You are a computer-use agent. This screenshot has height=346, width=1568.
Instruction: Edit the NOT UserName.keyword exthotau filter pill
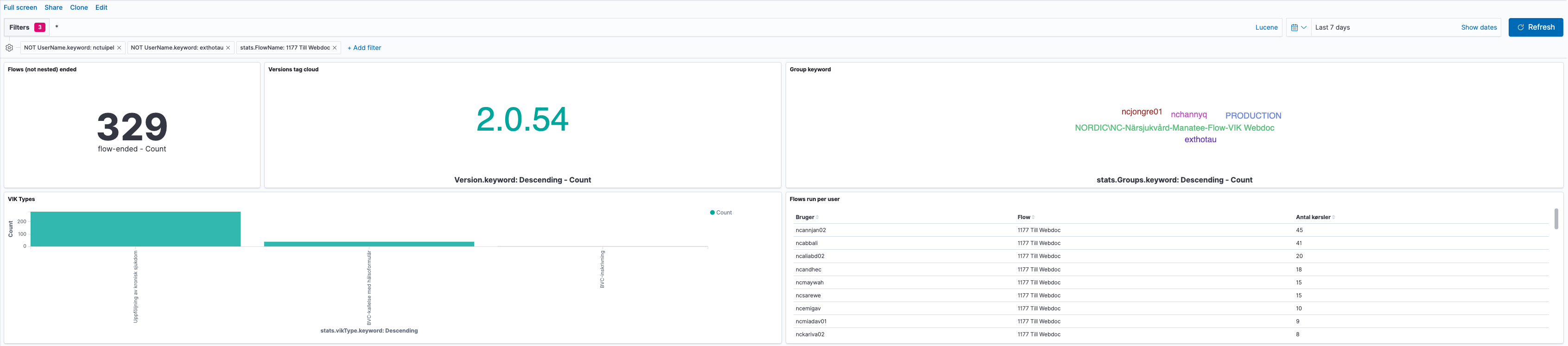pyautogui.click(x=177, y=47)
